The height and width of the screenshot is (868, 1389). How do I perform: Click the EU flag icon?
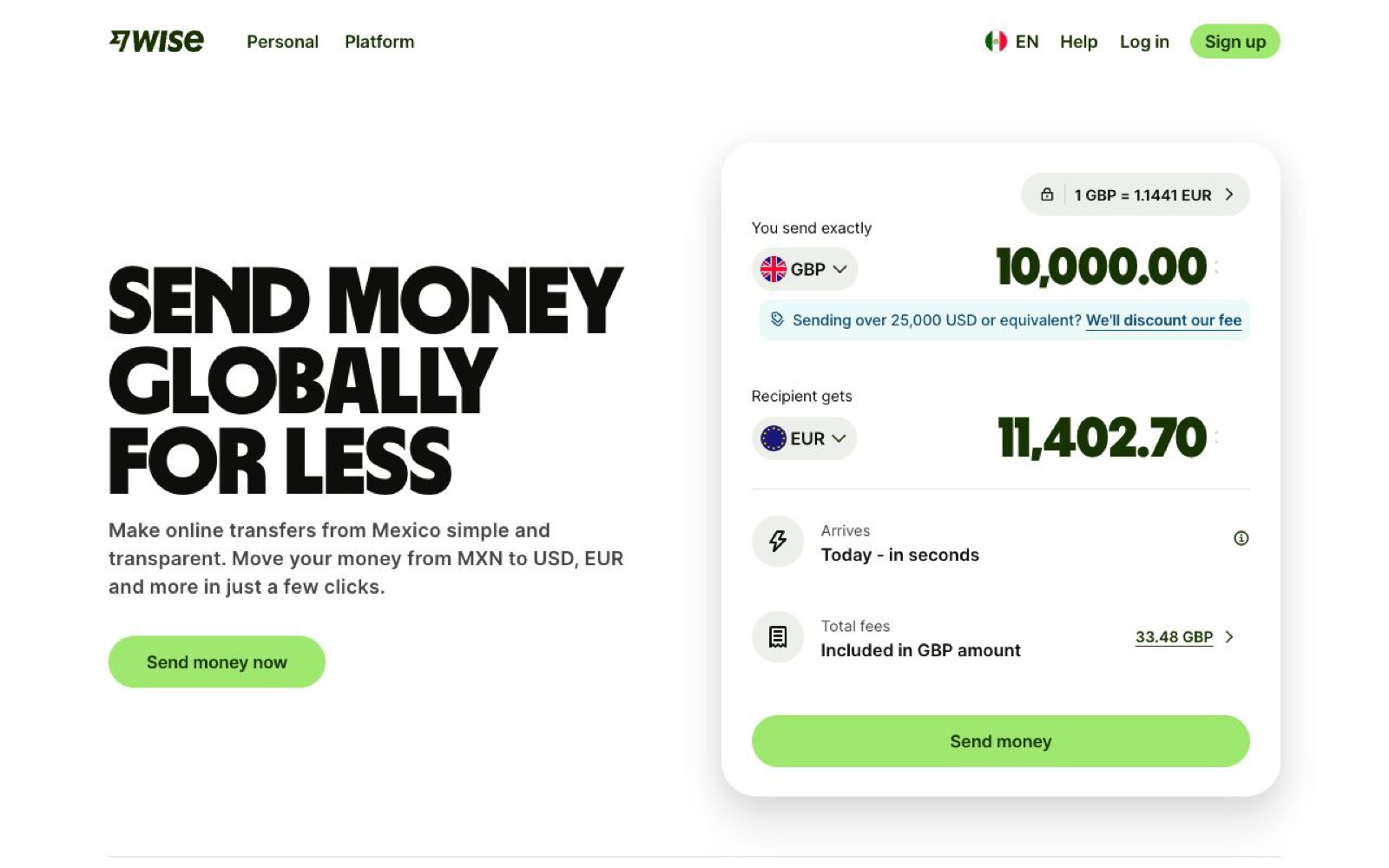pos(773,438)
